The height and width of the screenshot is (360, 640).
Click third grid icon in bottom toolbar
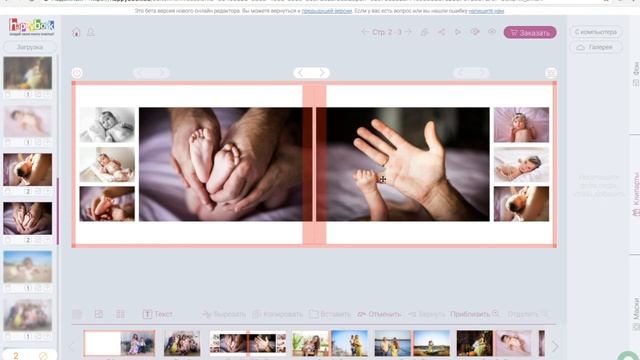120,314
